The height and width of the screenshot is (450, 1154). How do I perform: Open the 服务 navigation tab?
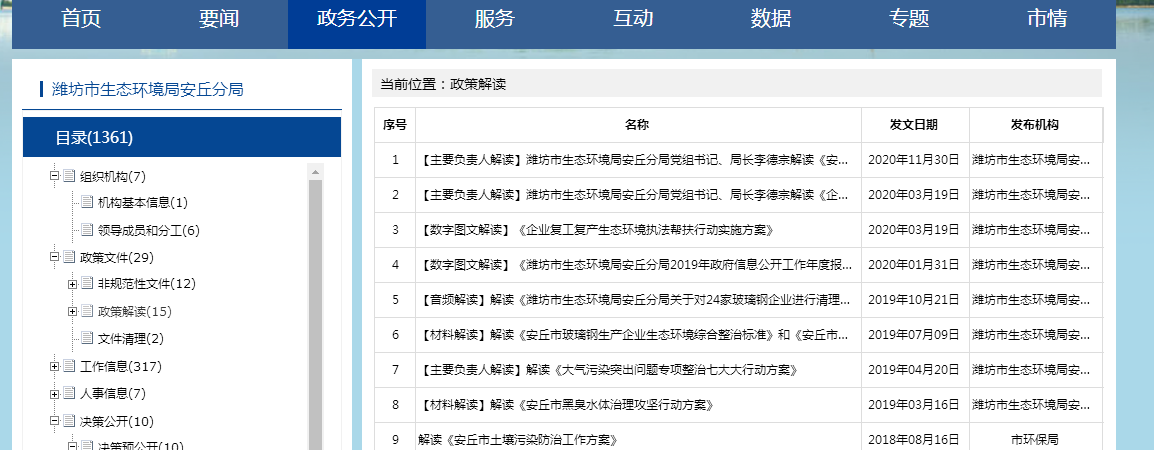495,18
